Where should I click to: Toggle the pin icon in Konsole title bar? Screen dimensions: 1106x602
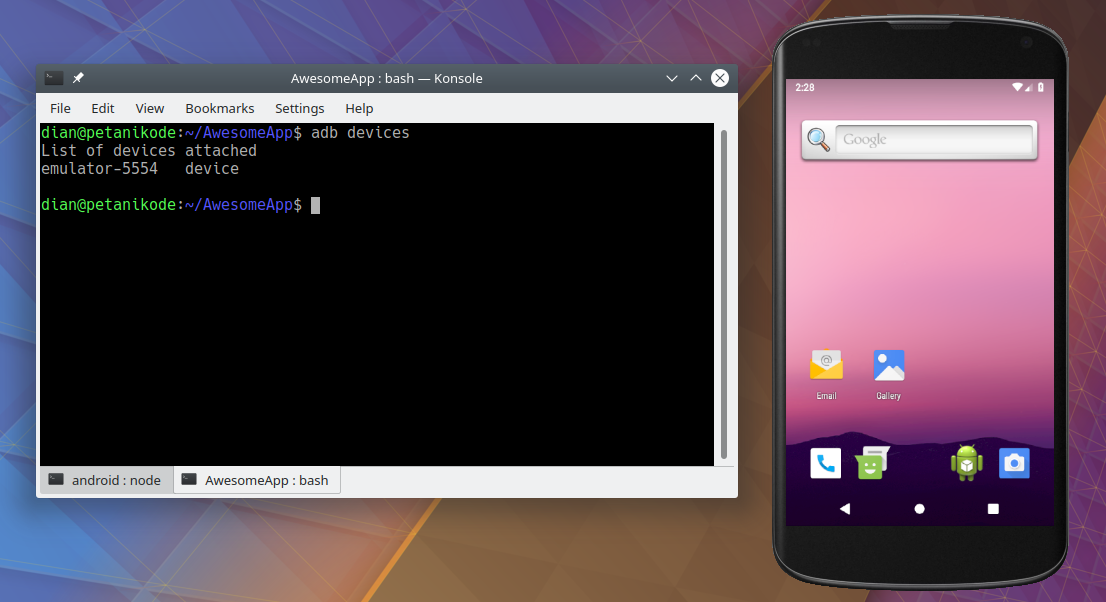click(x=78, y=78)
